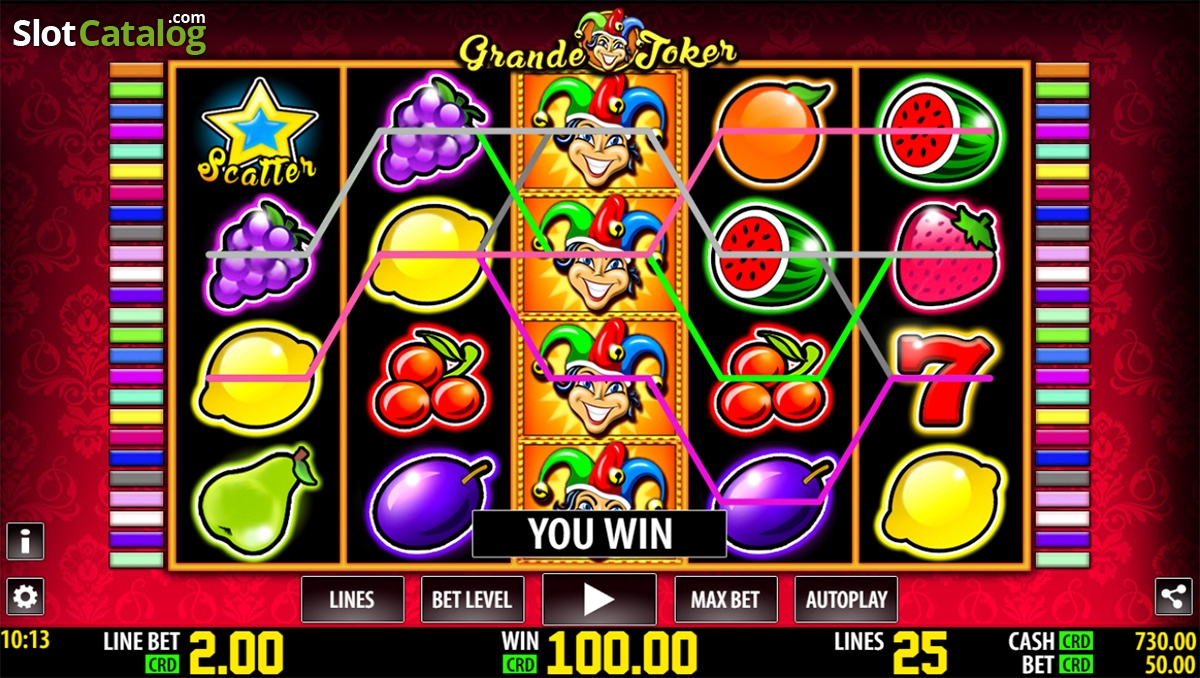
Task: Click the MAX BET button
Action: pyautogui.click(x=725, y=599)
